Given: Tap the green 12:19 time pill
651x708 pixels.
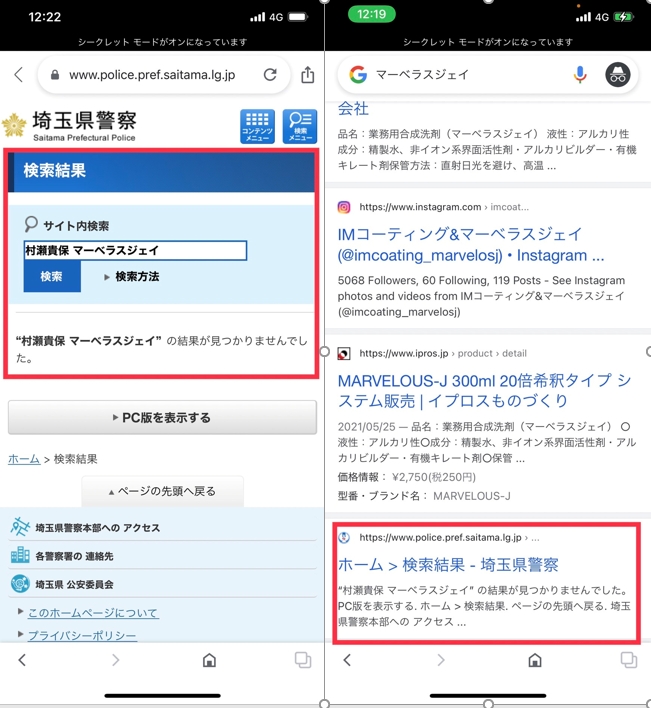Looking at the screenshot, I should (372, 14).
